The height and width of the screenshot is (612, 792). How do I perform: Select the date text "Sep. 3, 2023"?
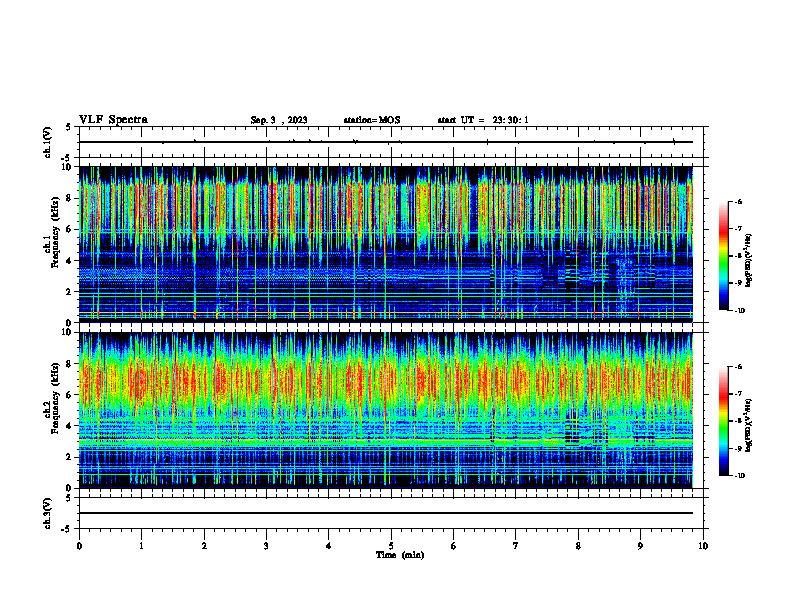tap(279, 120)
